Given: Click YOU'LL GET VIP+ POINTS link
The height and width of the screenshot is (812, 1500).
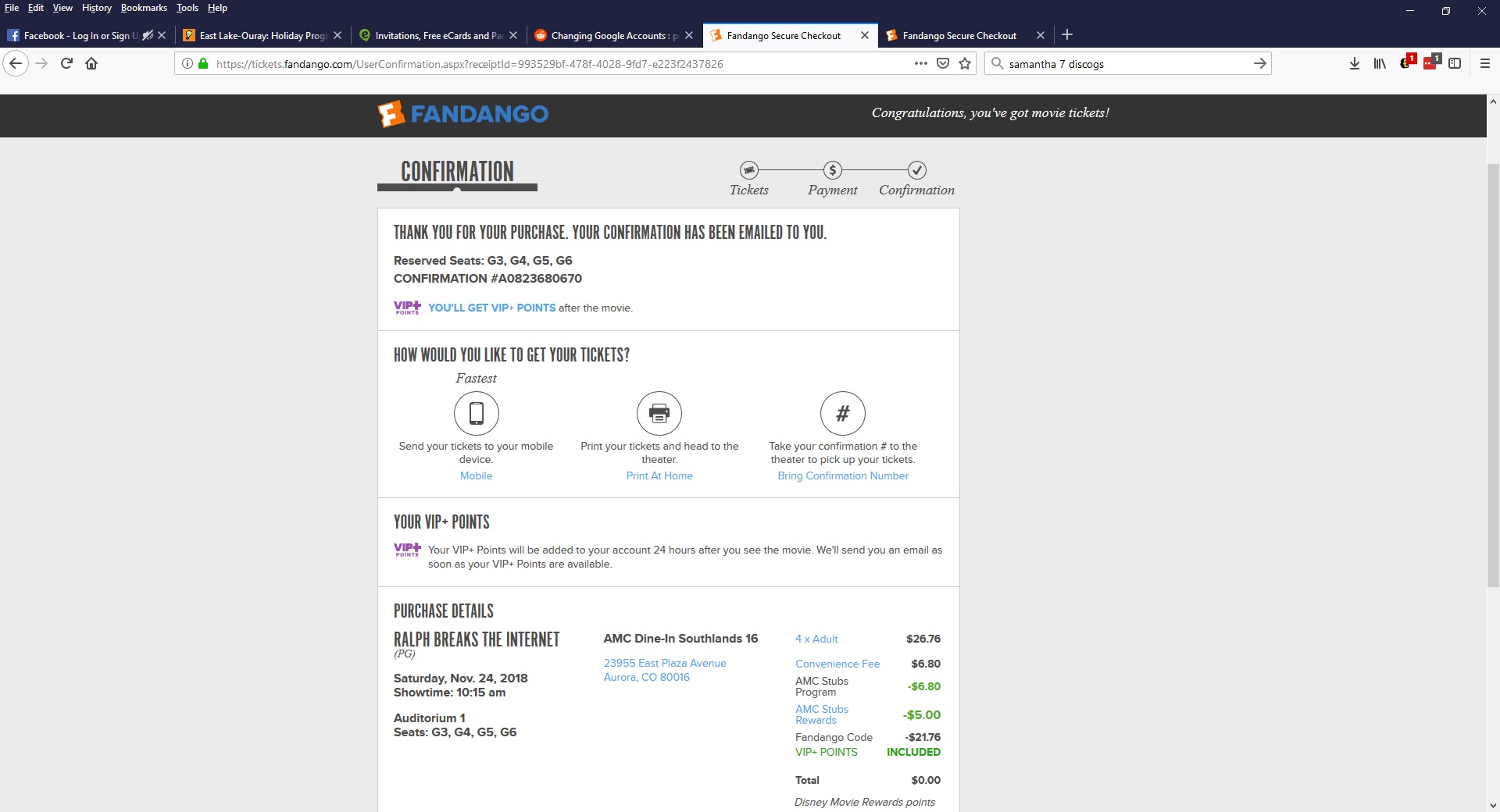Looking at the screenshot, I should coord(491,308).
